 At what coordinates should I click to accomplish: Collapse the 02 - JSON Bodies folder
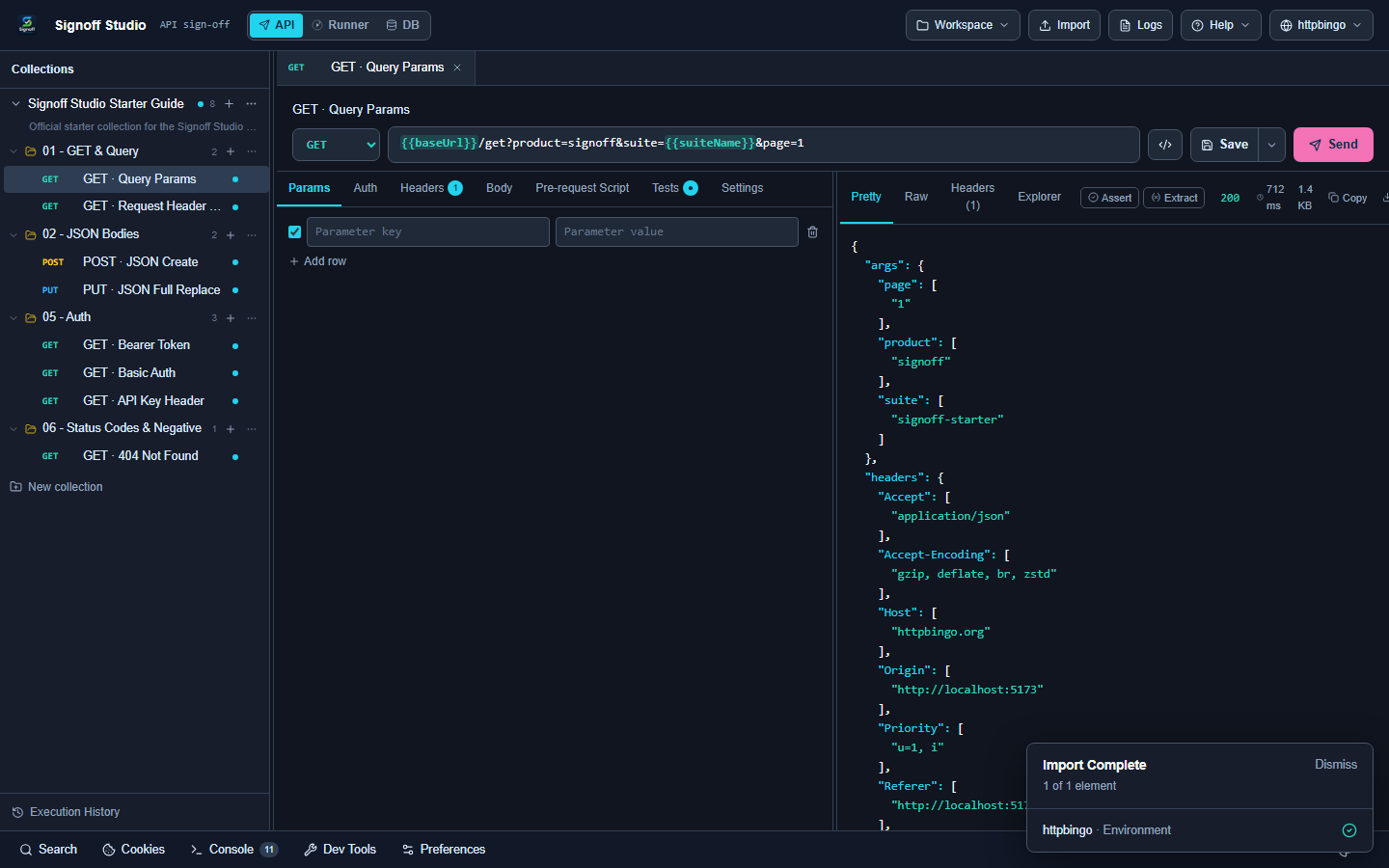pyautogui.click(x=14, y=234)
